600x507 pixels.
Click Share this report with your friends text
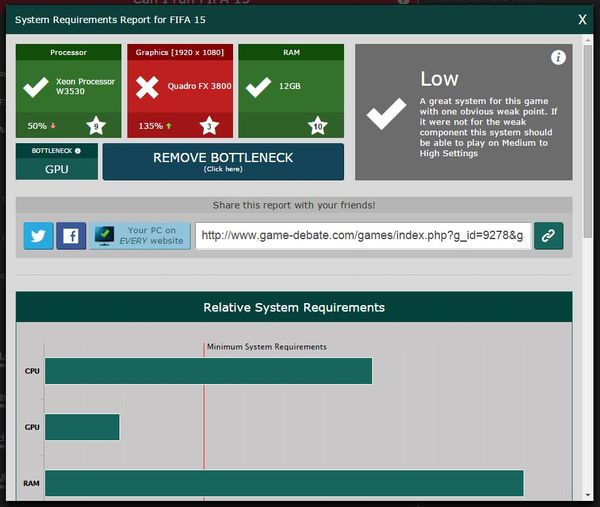294,205
